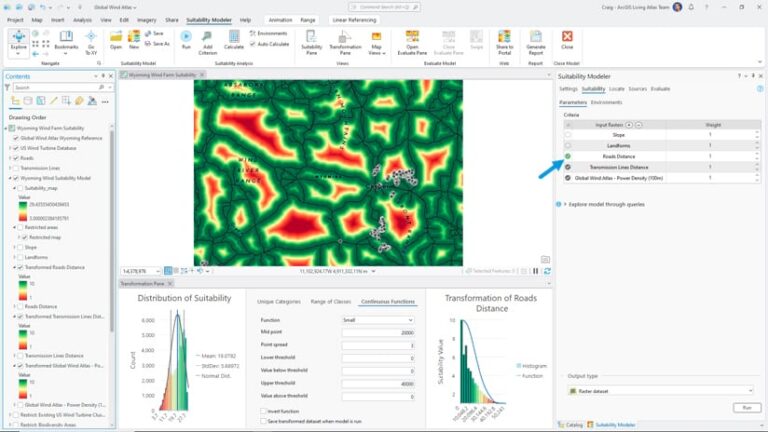Check Save transformed dataset when model is run
Screen dimensions: 768x432
(263, 421)
